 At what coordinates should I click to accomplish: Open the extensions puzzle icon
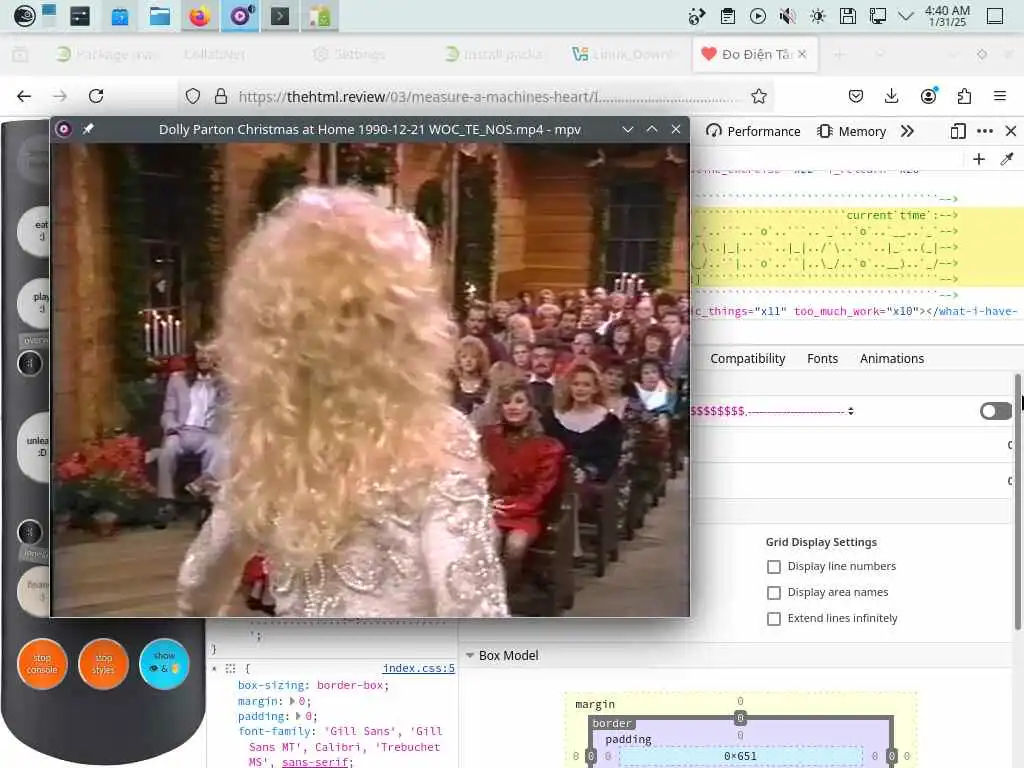coord(964,97)
